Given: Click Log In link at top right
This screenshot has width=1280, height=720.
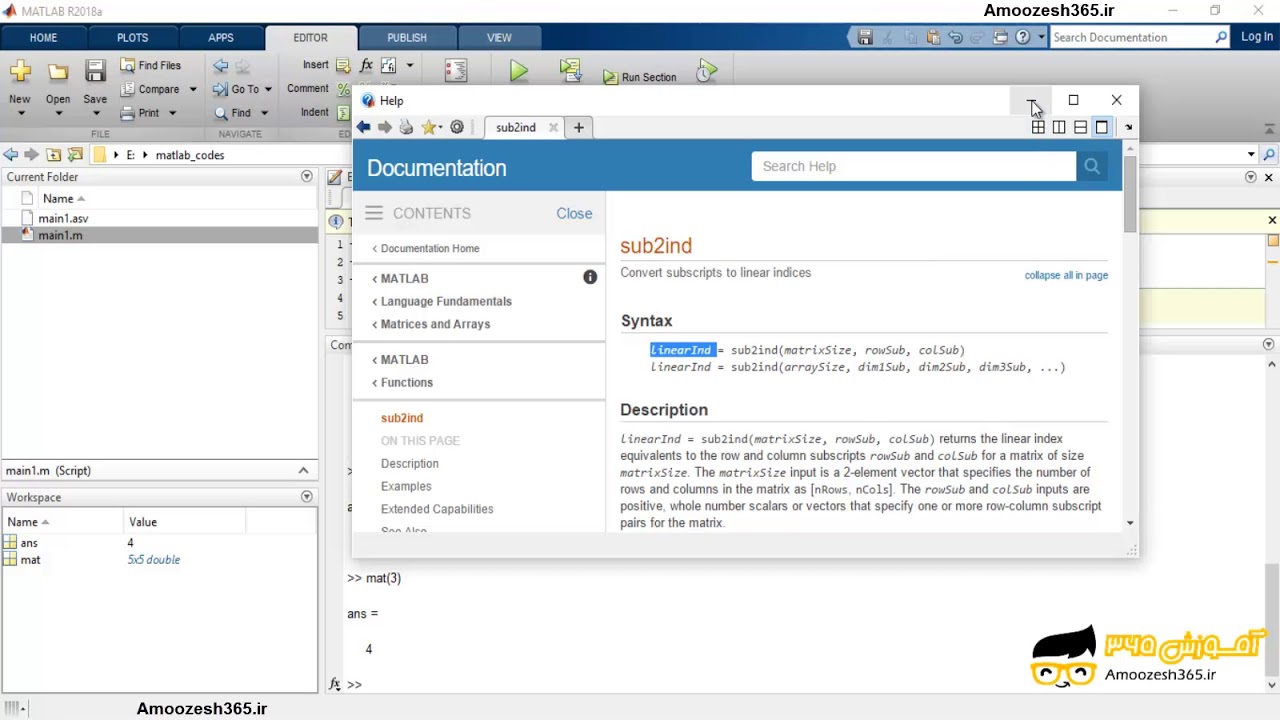Looking at the screenshot, I should pos(1257,37).
